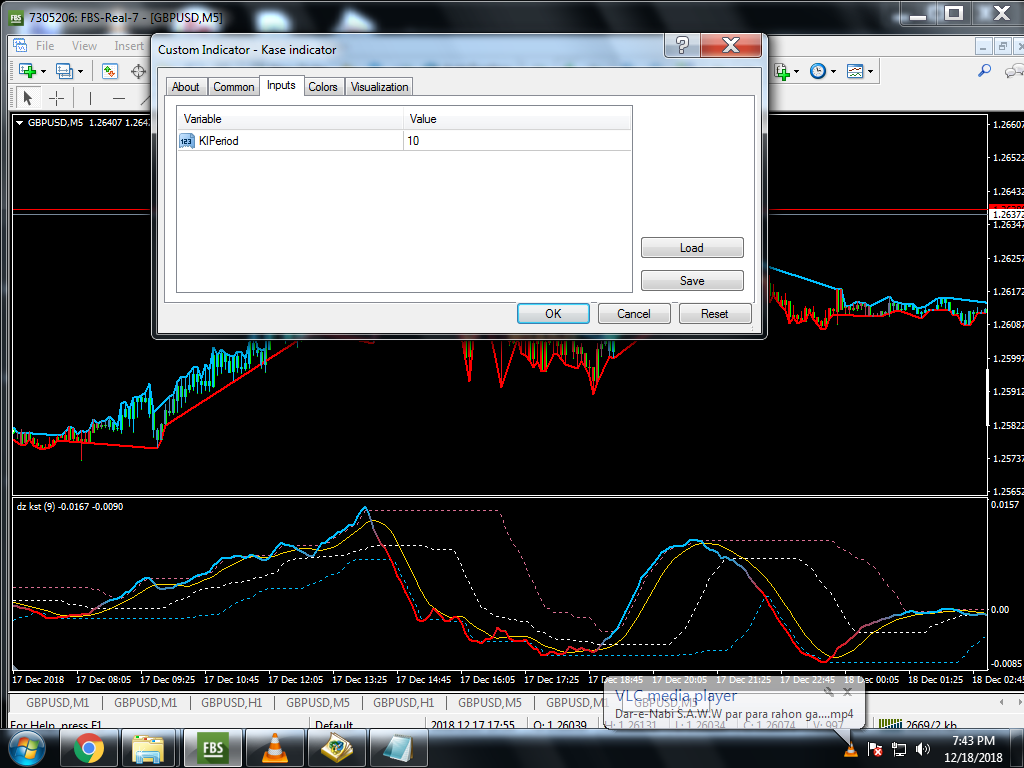
Task: Click the Action Center flag icon
Action: [x=875, y=749]
